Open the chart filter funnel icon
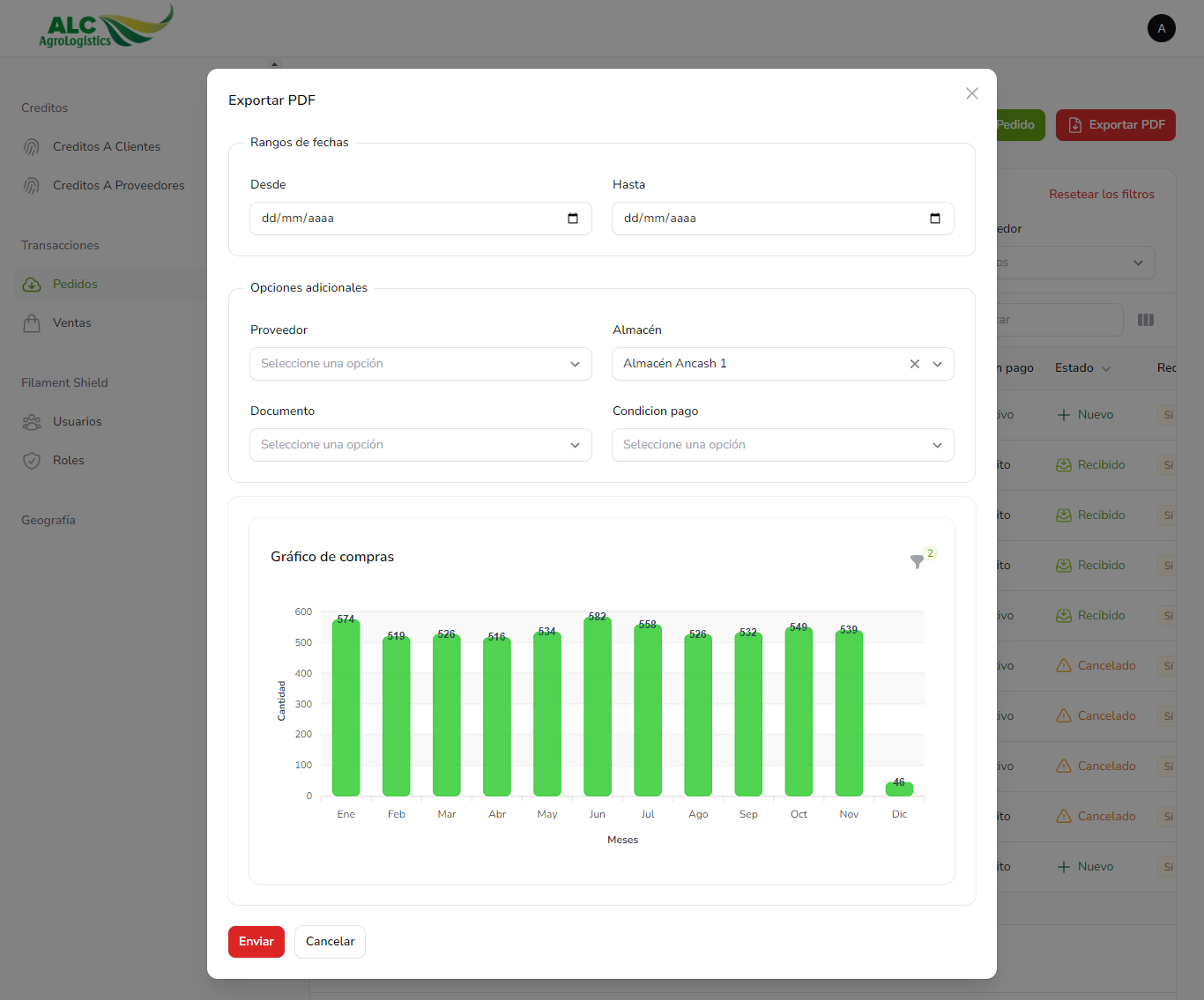This screenshot has width=1204, height=1000. coord(917,561)
